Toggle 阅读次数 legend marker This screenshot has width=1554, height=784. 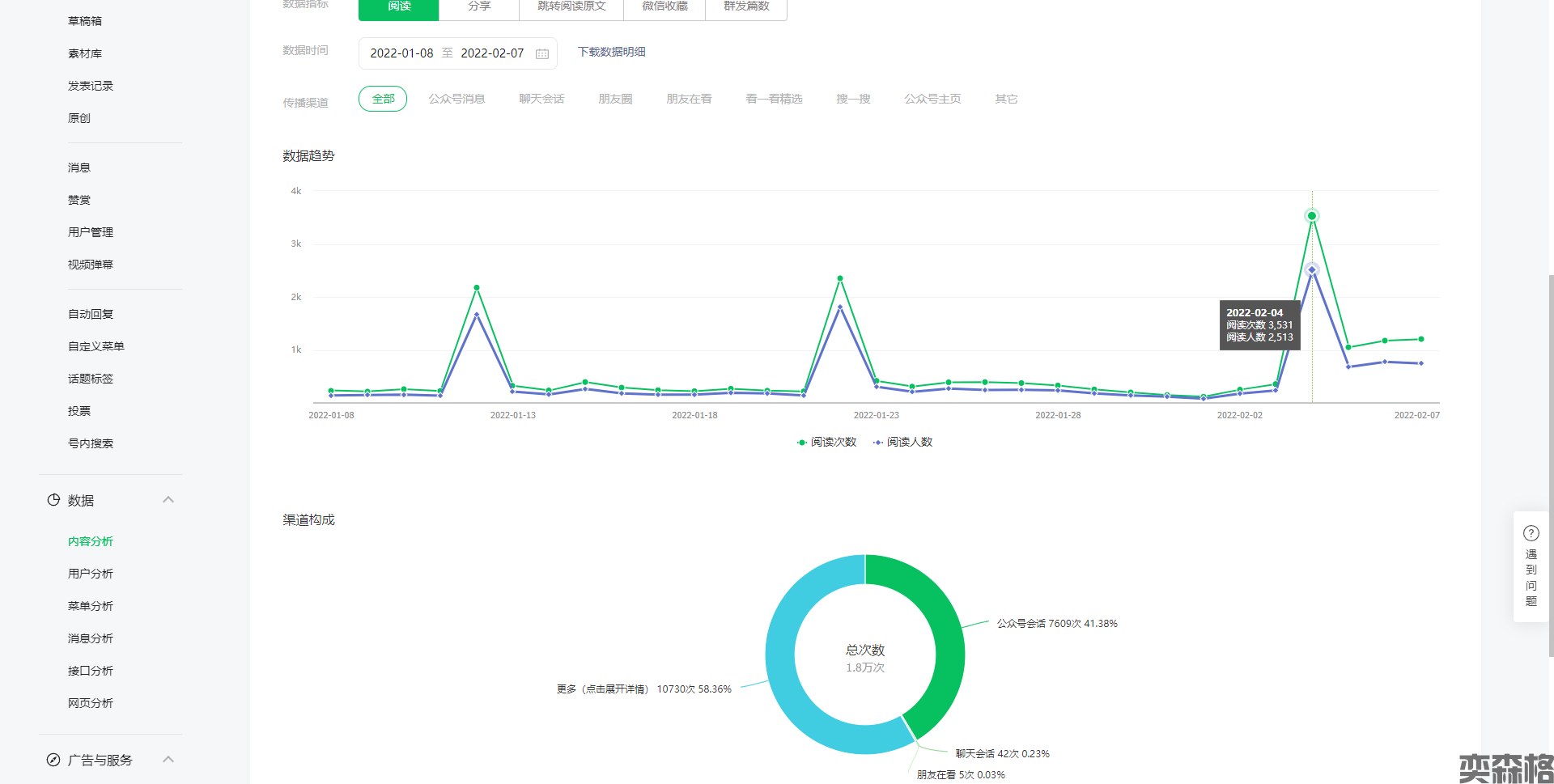(x=802, y=443)
